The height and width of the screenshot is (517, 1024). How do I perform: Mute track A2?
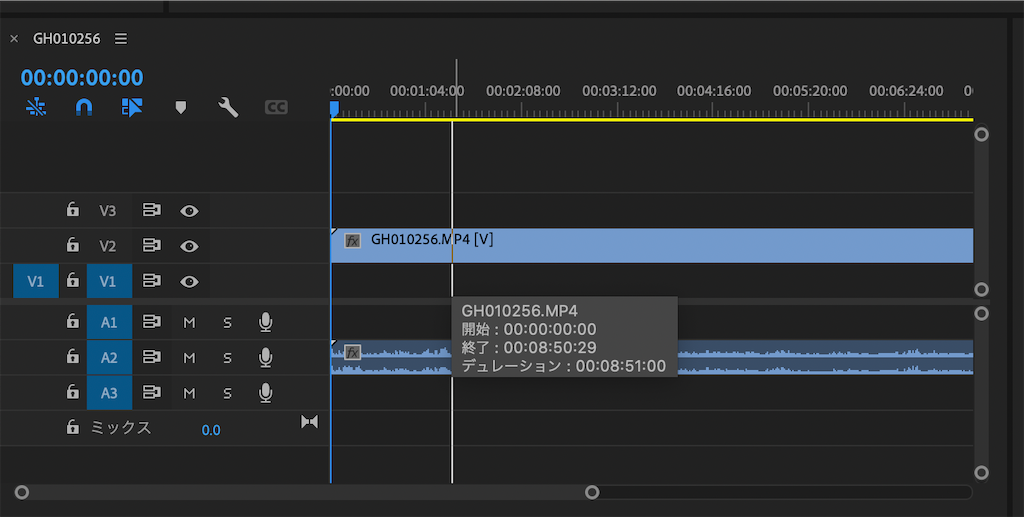[189, 358]
